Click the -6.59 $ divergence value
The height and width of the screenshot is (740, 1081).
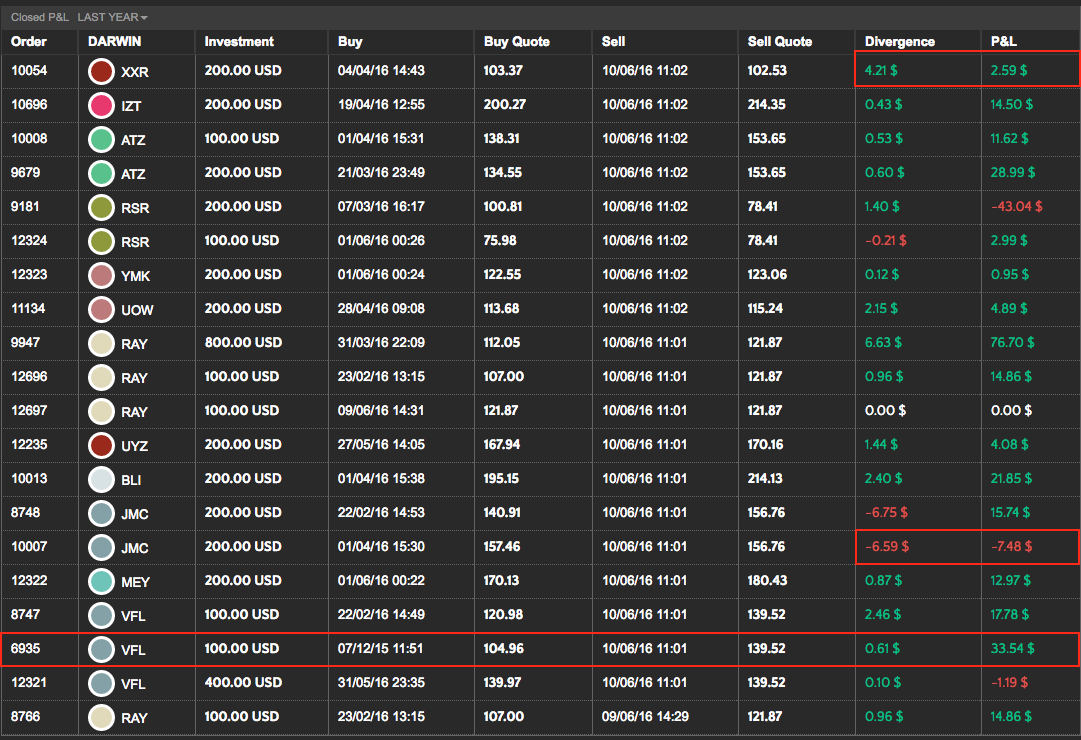click(x=886, y=546)
